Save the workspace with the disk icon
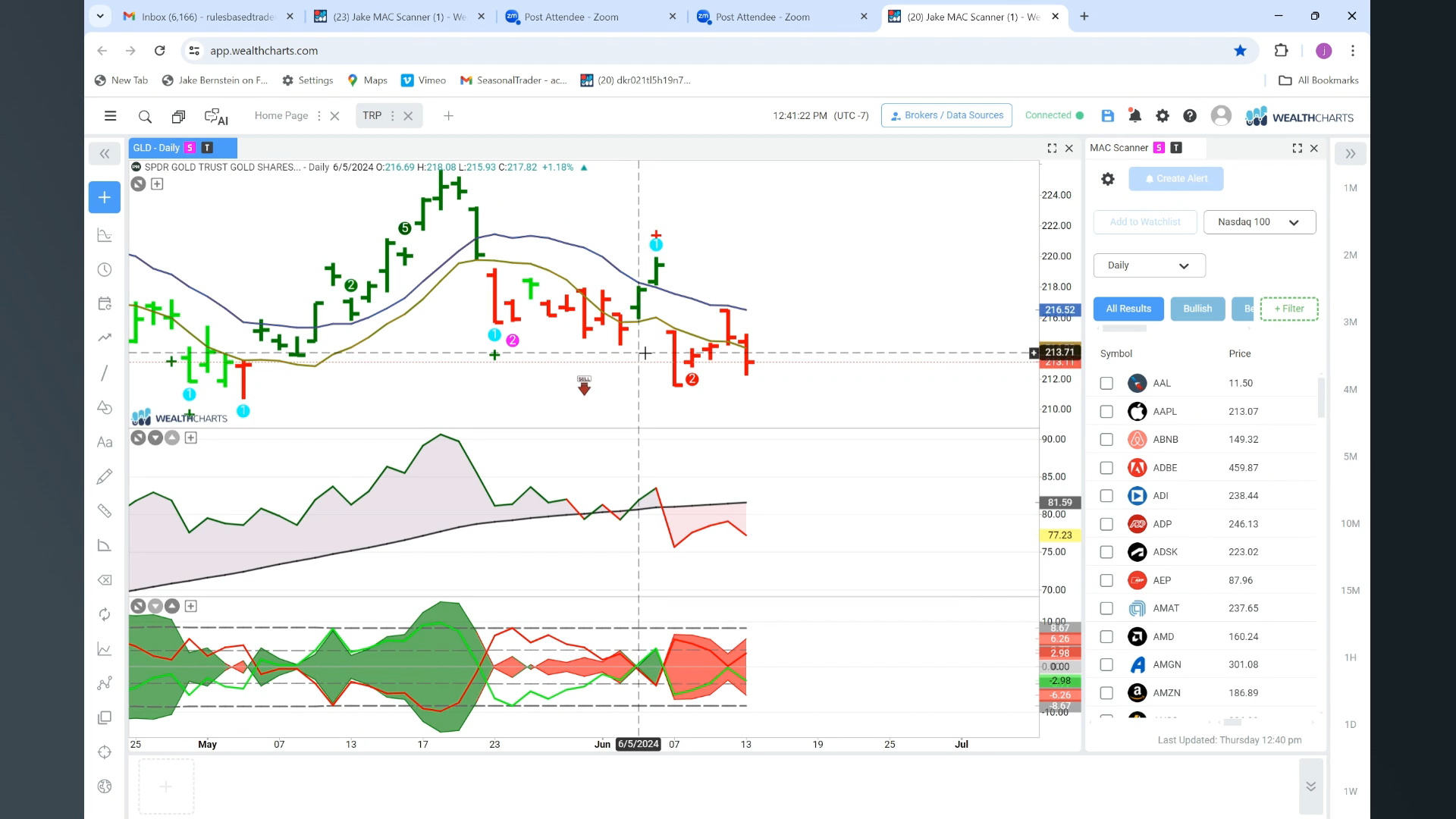 [x=1108, y=116]
